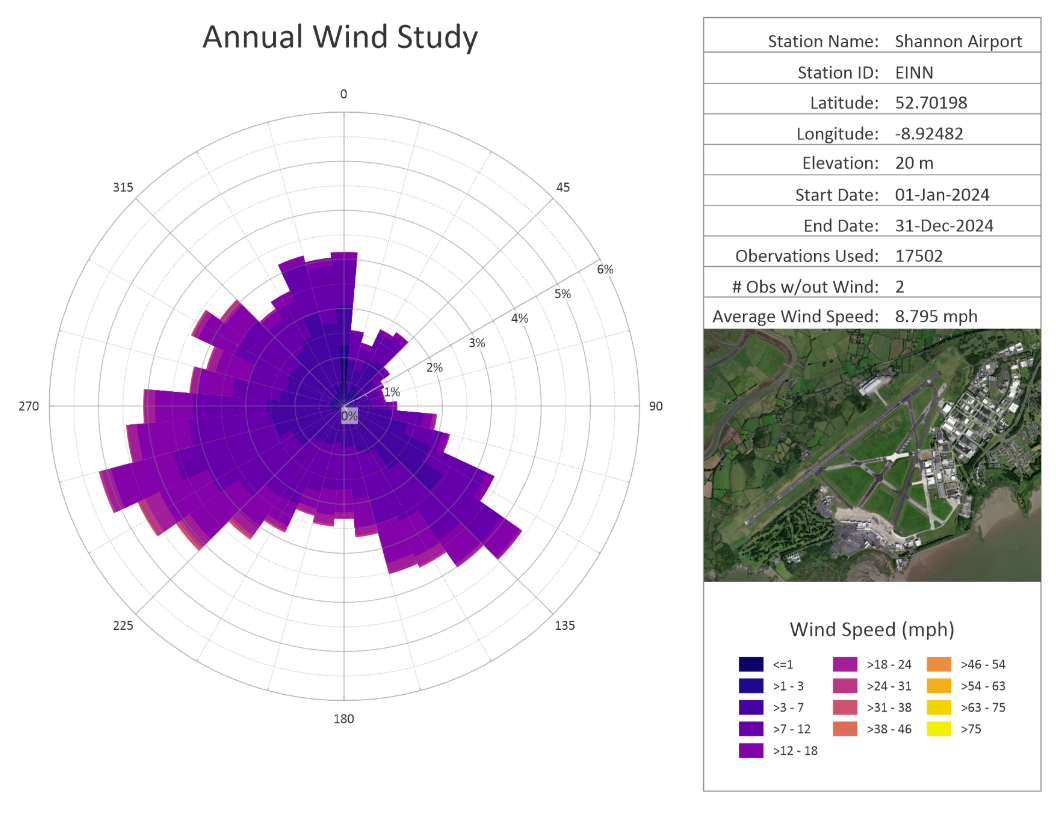1056x813 pixels.
Task: Open the Shannon Airport satellite image
Action: [x=871, y=455]
